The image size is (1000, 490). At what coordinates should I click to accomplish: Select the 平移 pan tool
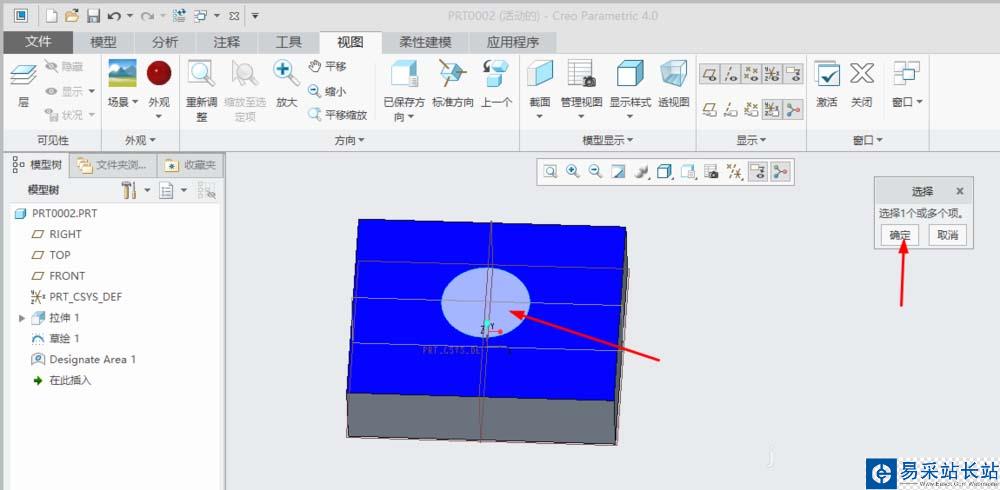[x=328, y=66]
